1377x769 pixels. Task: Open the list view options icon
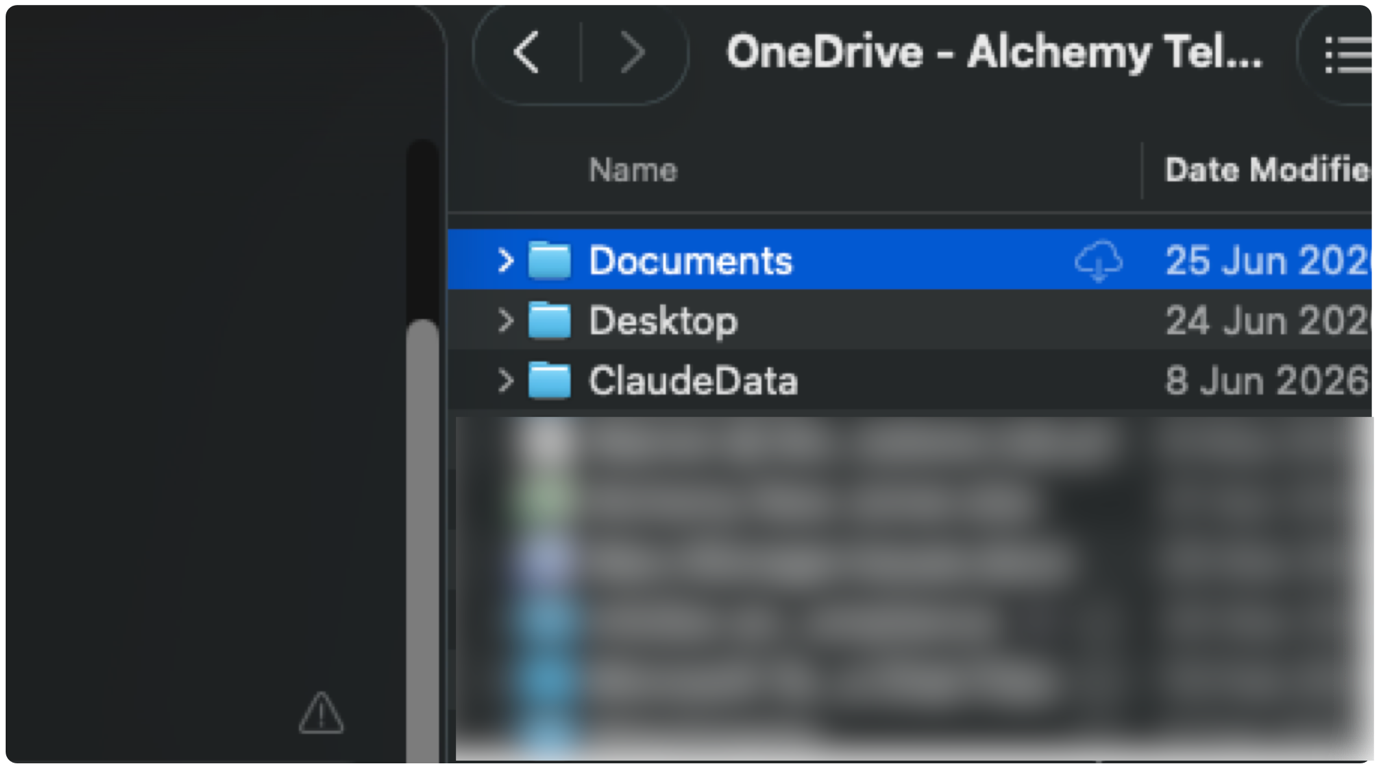point(1346,54)
